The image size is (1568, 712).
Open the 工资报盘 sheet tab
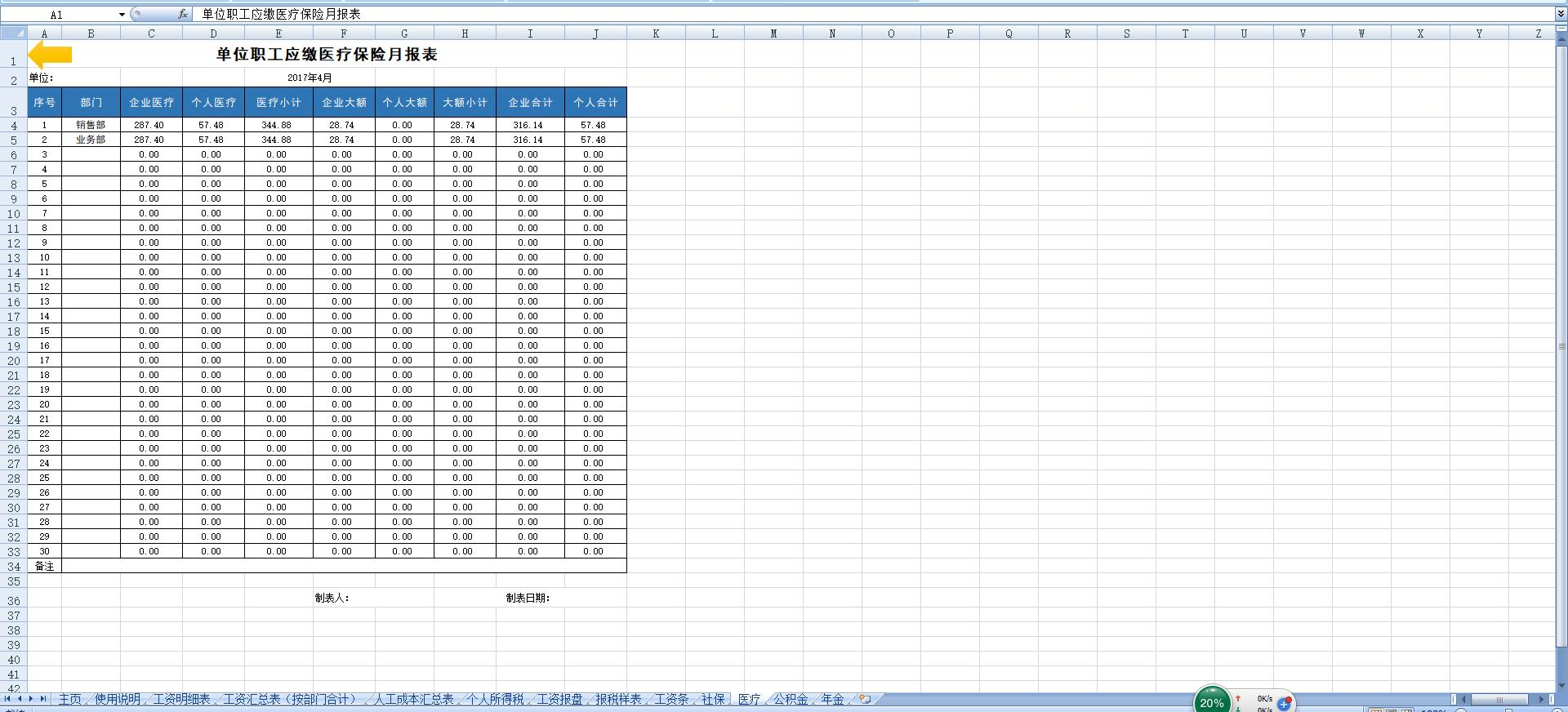tap(559, 699)
